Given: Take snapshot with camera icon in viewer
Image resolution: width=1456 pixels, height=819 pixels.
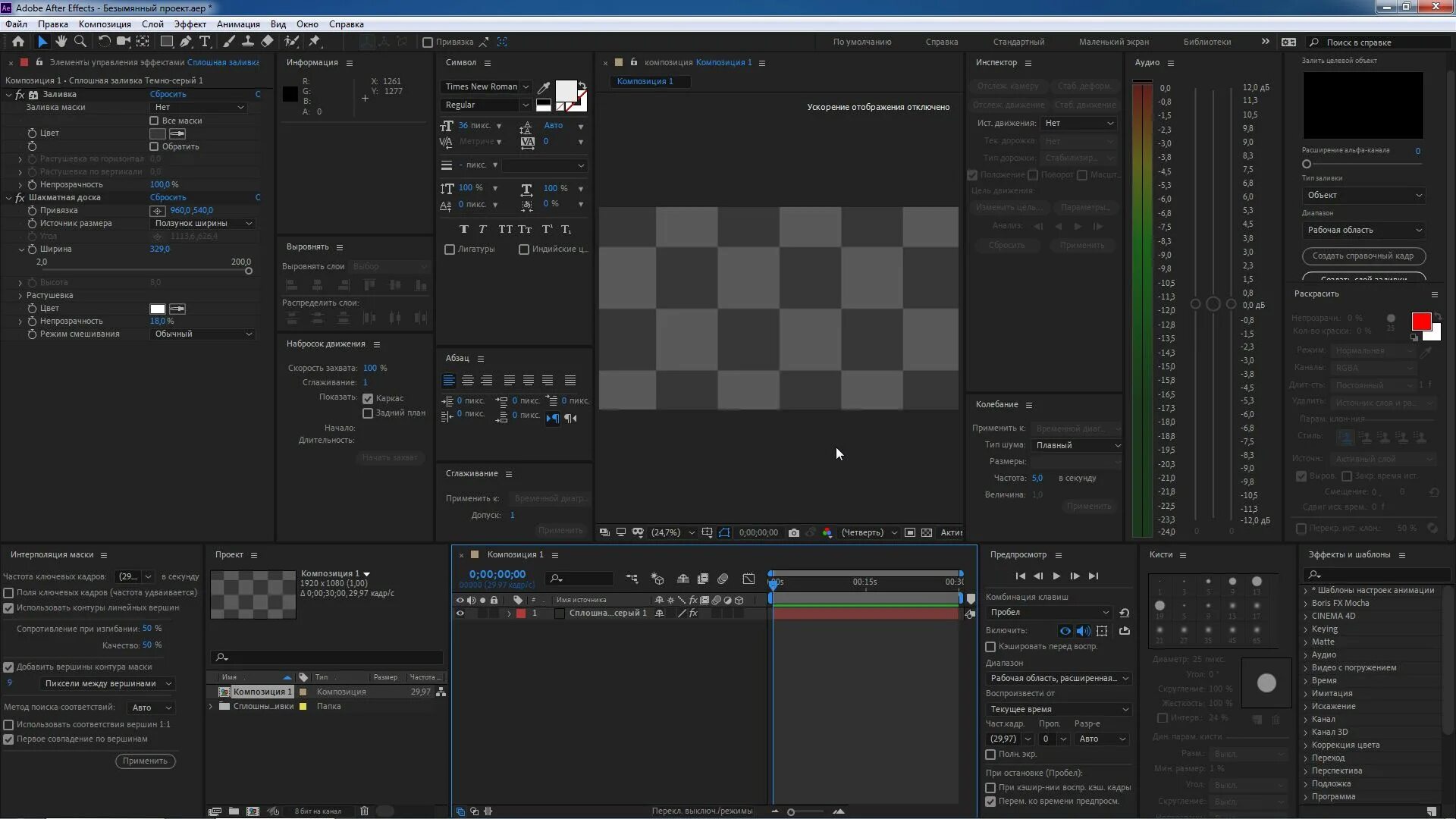Looking at the screenshot, I should 793,532.
